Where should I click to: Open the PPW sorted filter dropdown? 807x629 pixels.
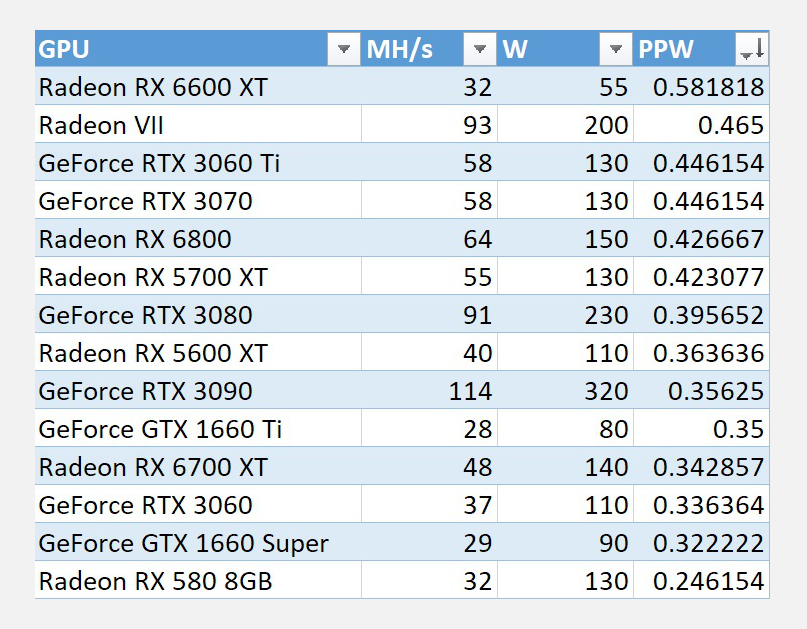click(x=751, y=49)
